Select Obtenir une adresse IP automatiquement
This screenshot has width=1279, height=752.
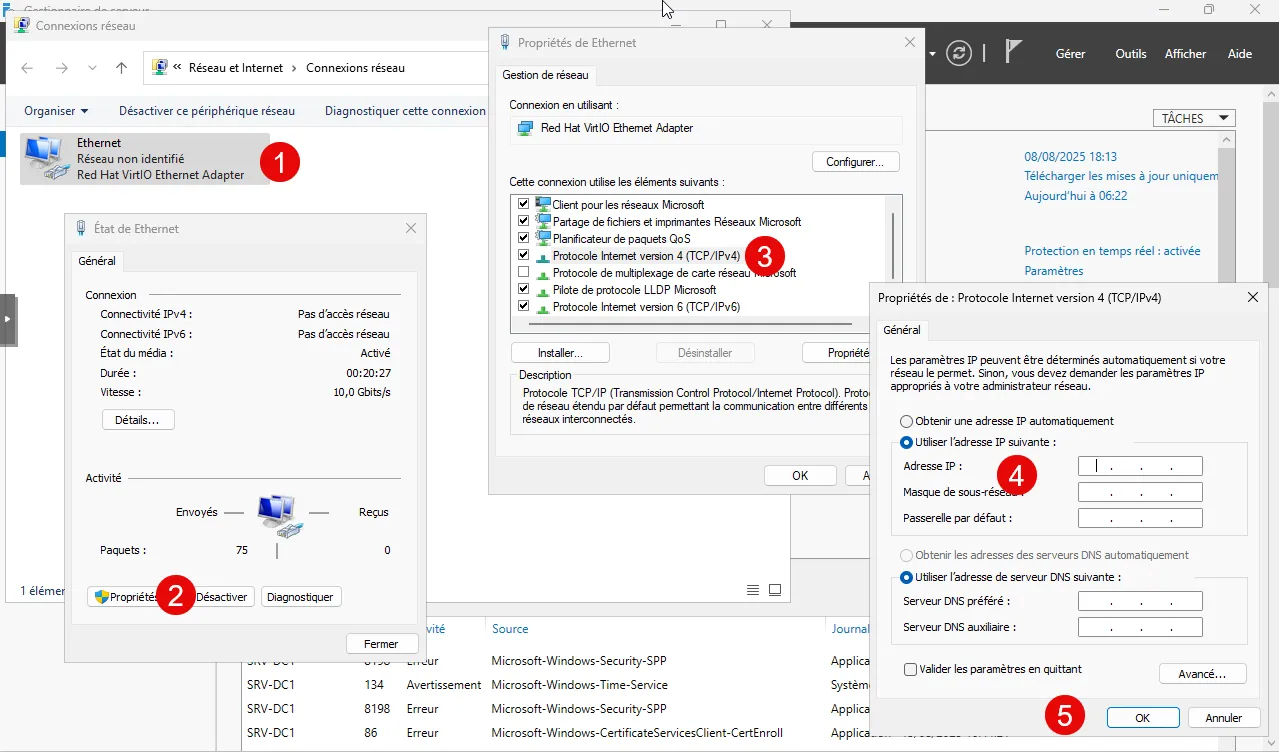pos(907,421)
